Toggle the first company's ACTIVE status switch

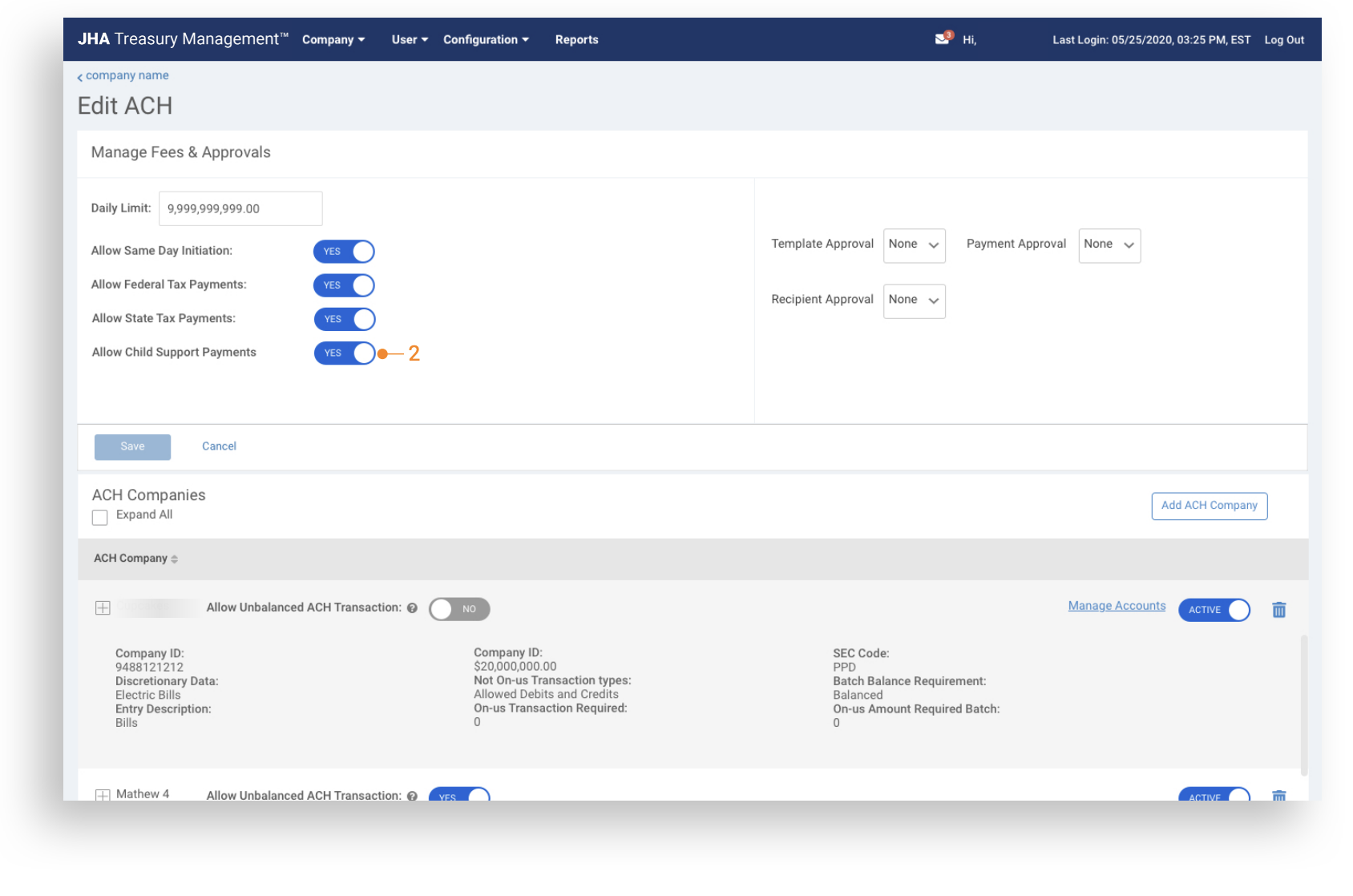pyautogui.click(x=1214, y=610)
